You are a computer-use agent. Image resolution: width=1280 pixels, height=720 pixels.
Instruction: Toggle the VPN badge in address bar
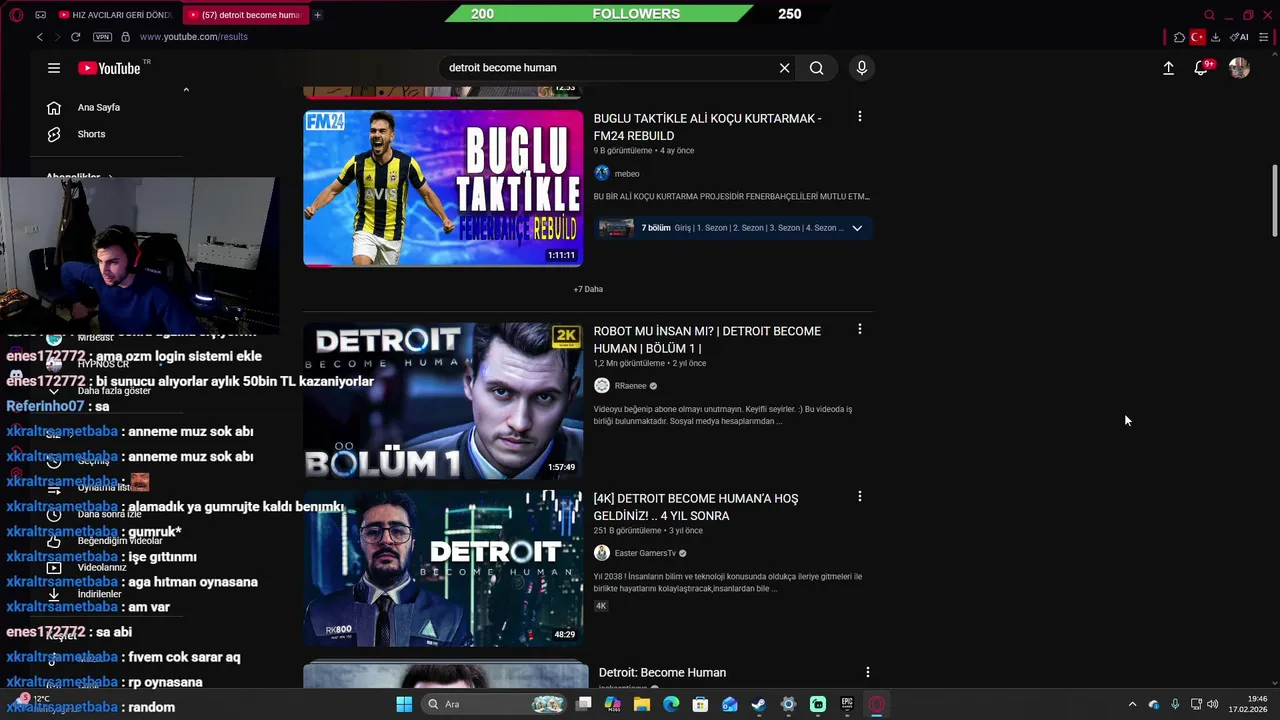102,37
